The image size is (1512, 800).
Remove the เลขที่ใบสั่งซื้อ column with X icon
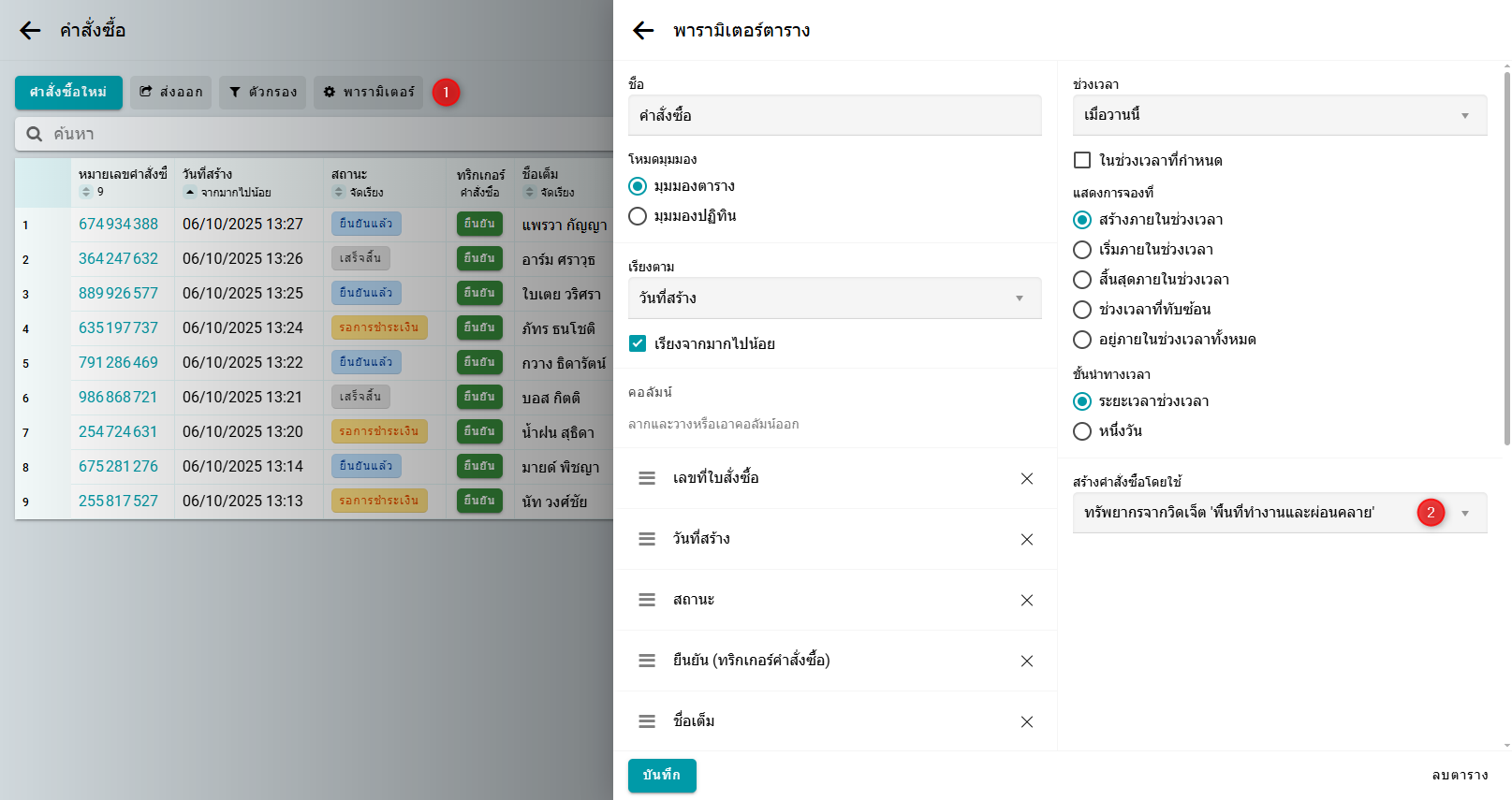pyautogui.click(x=1026, y=478)
